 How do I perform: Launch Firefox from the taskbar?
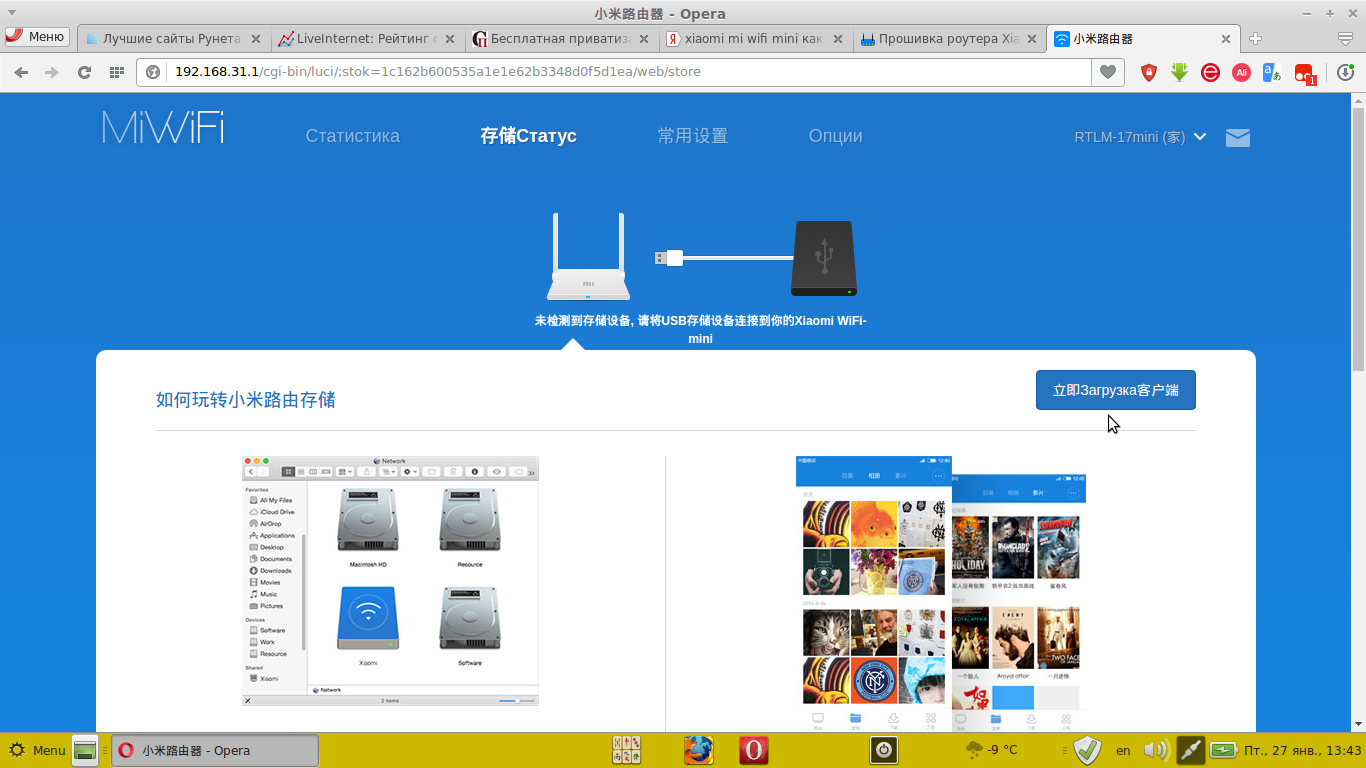click(x=700, y=750)
